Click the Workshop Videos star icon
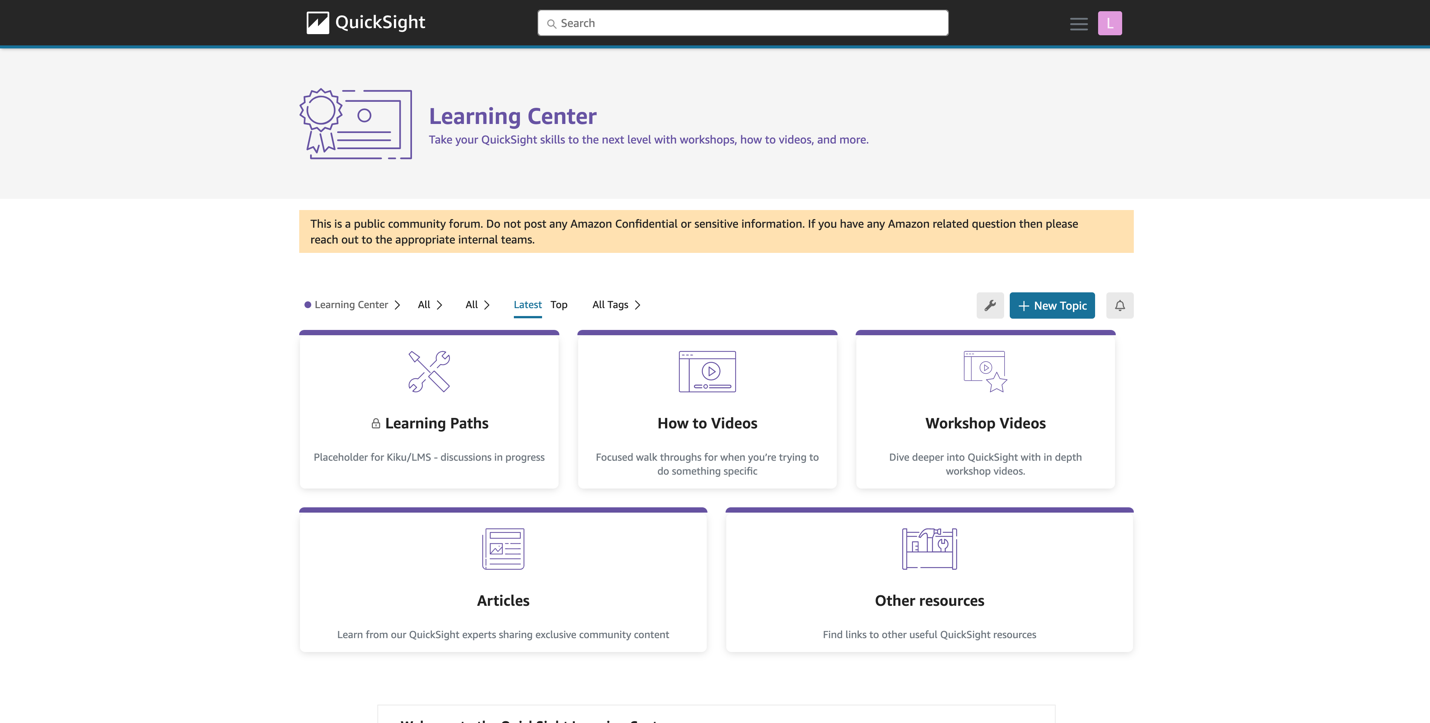This screenshot has width=1430, height=723. click(x=985, y=372)
